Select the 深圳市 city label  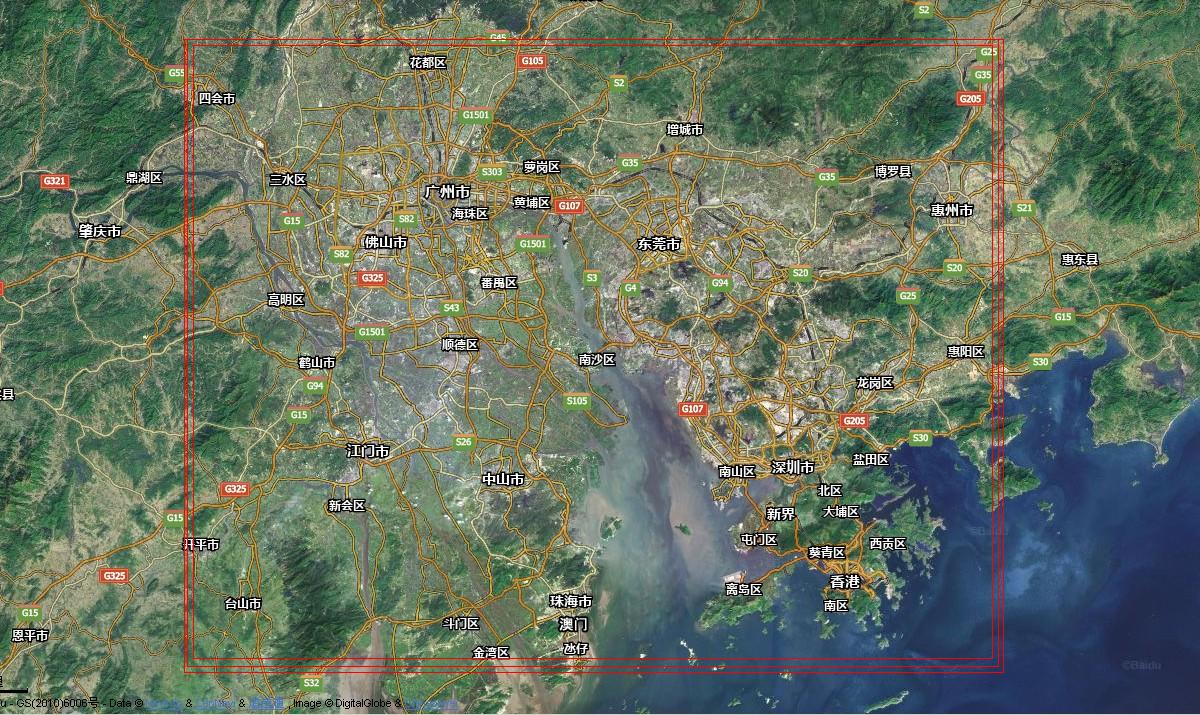(792, 467)
